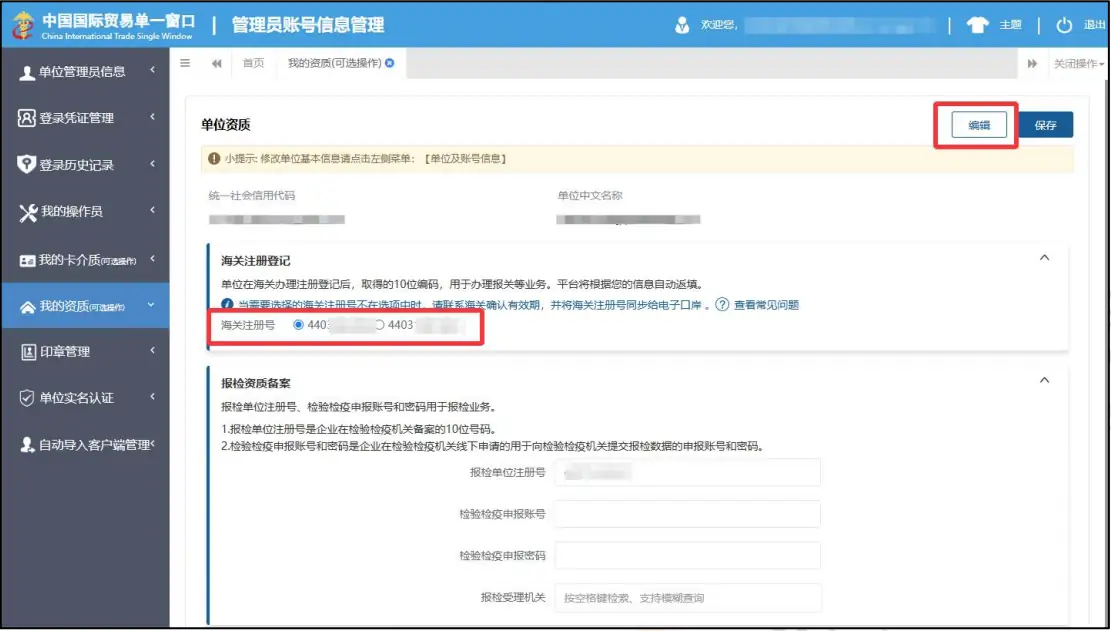Expand the 登录历史记录 menu chevron
Image resolution: width=1111 pixels, height=631 pixels.
[152, 164]
